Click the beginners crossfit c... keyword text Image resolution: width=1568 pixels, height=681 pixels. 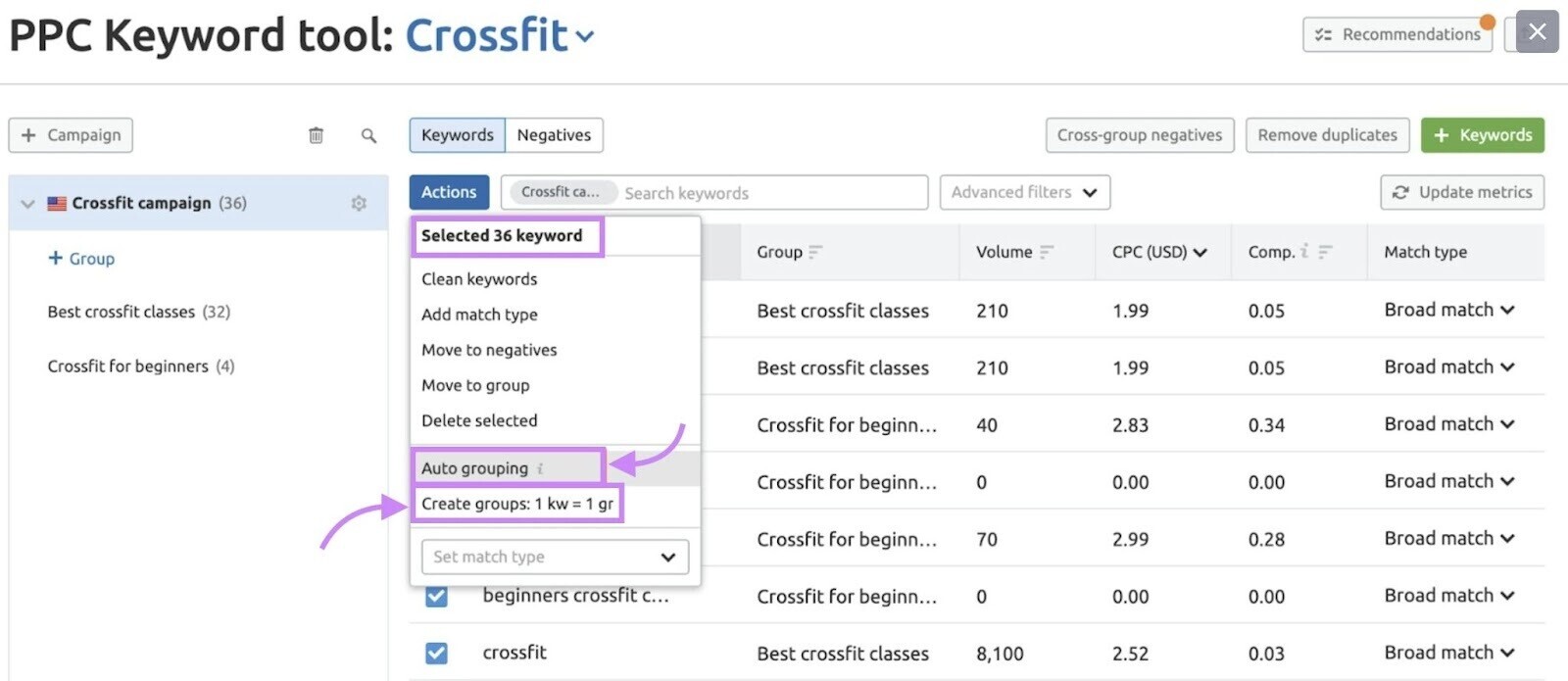575,595
